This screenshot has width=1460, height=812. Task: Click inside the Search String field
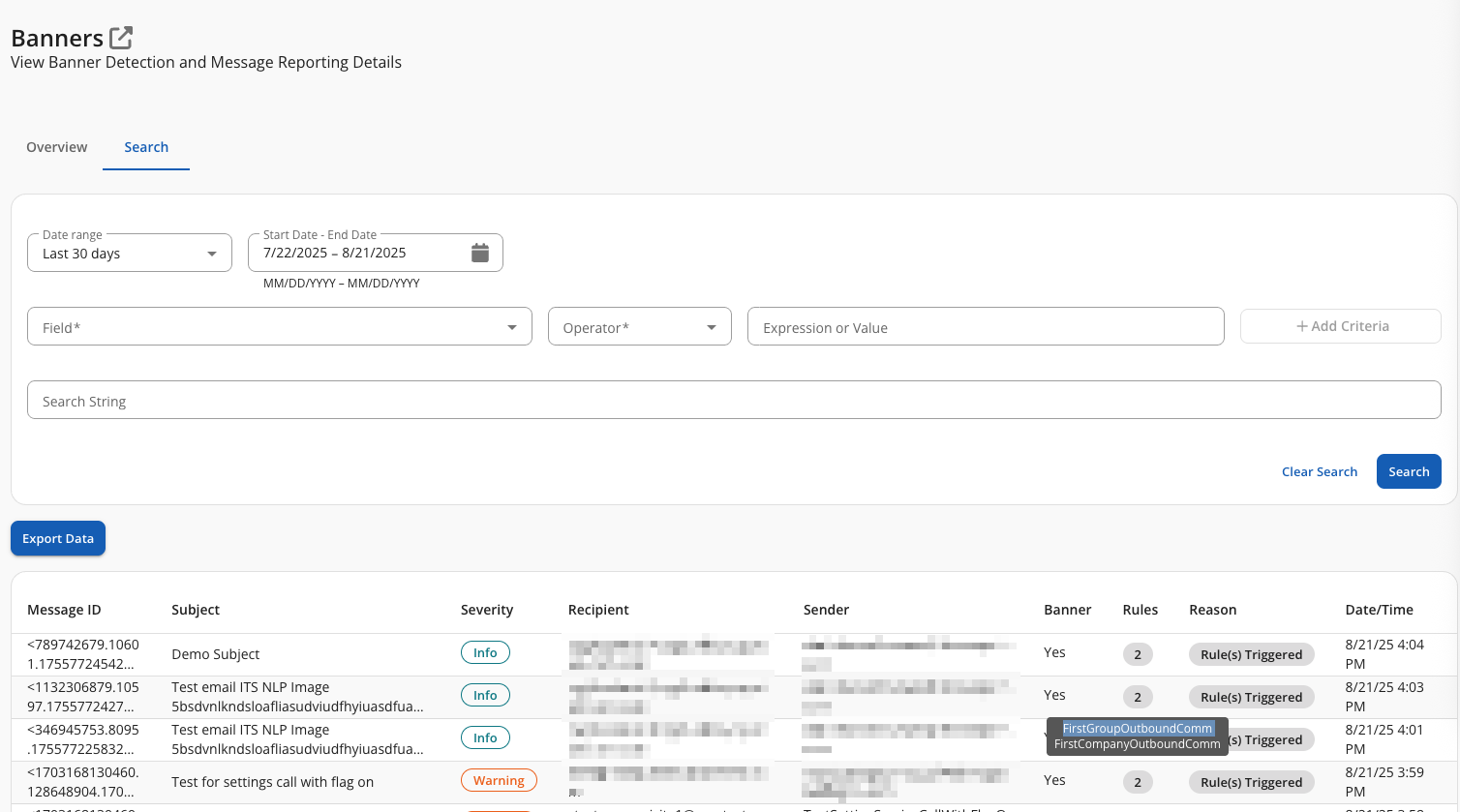coord(387,399)
